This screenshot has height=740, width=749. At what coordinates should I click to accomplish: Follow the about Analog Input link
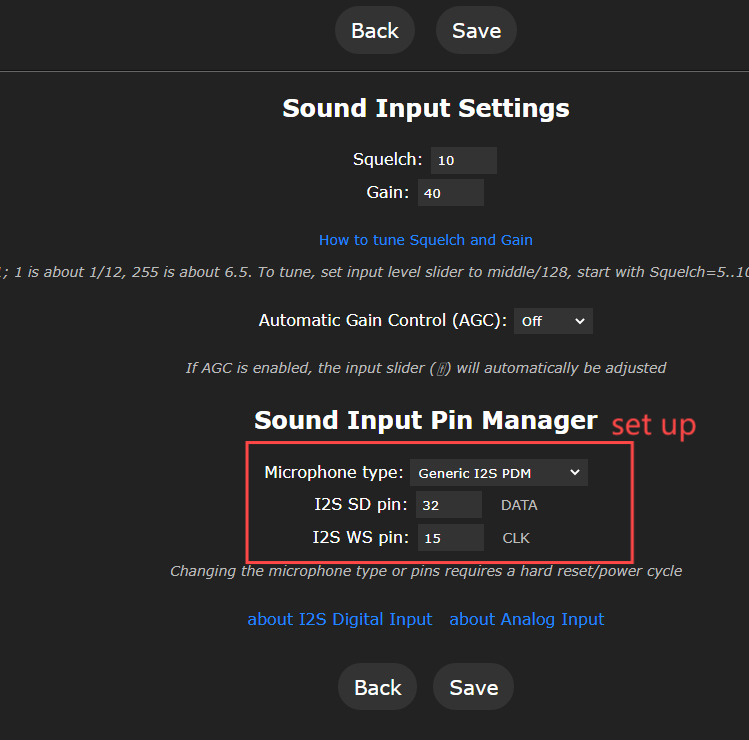(526, 619)
